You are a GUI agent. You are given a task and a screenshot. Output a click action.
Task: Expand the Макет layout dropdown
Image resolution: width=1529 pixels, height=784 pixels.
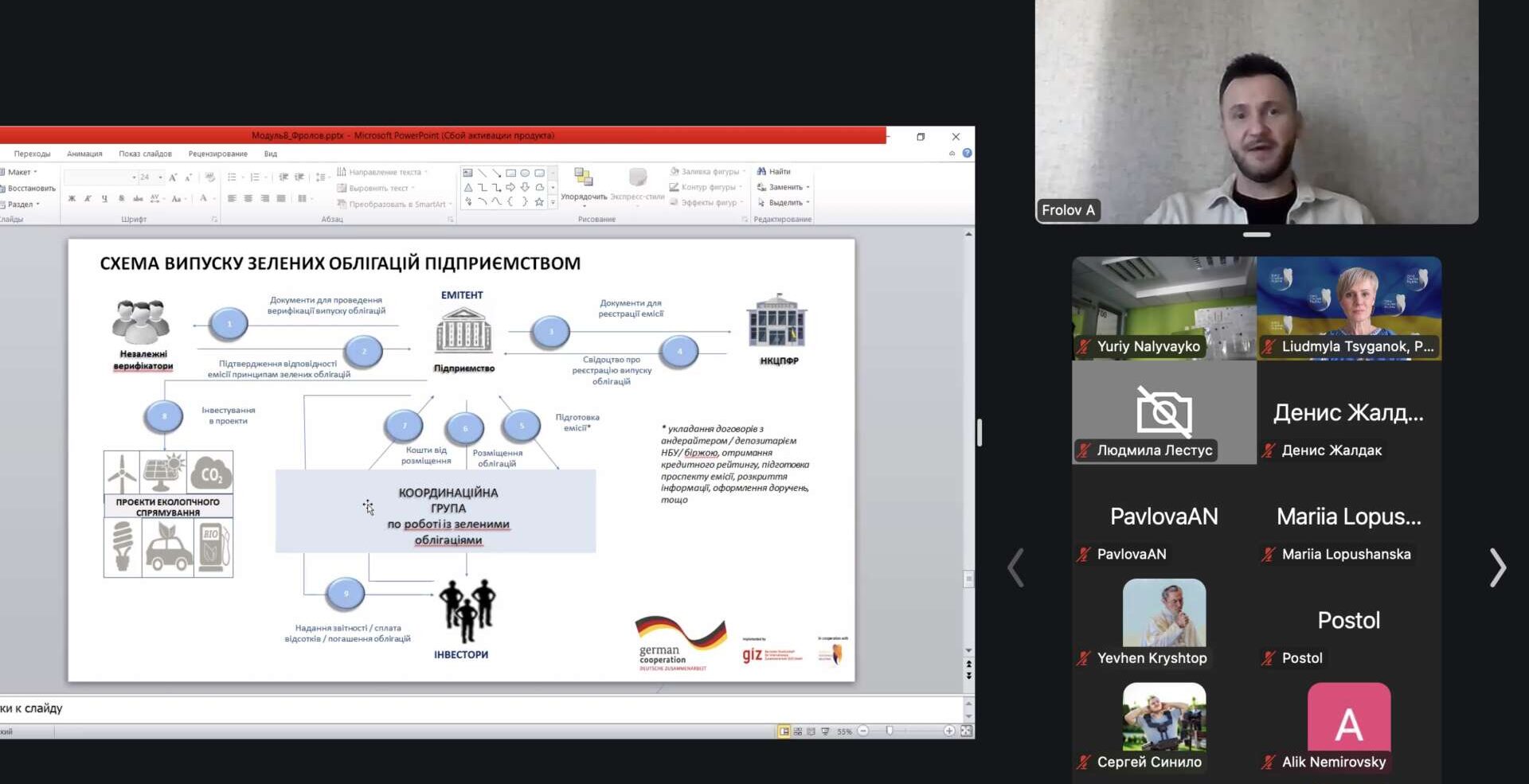[x=22, y=173]
